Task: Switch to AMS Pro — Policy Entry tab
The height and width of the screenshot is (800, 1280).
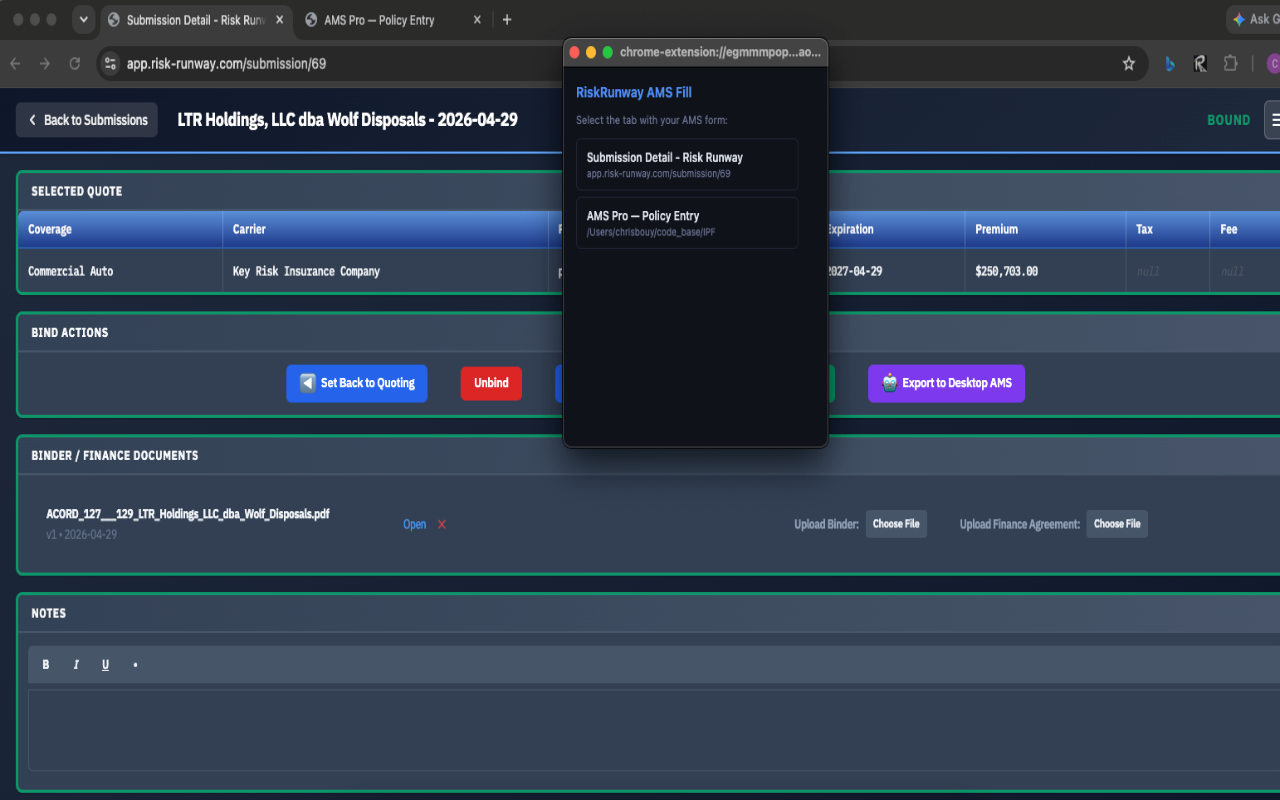Action: (394, 20)
